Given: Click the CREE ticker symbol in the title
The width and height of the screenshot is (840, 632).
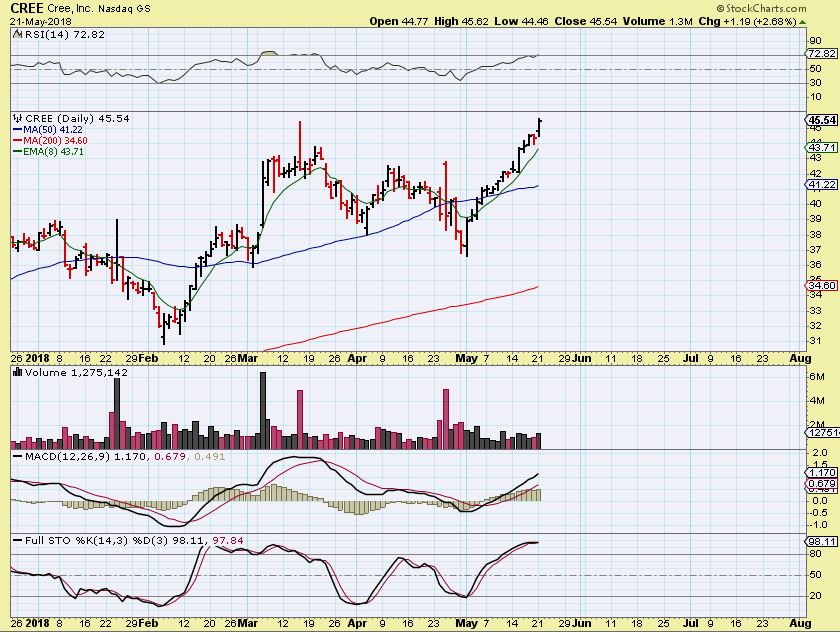Looking at the screenshot, I should 27,8.
